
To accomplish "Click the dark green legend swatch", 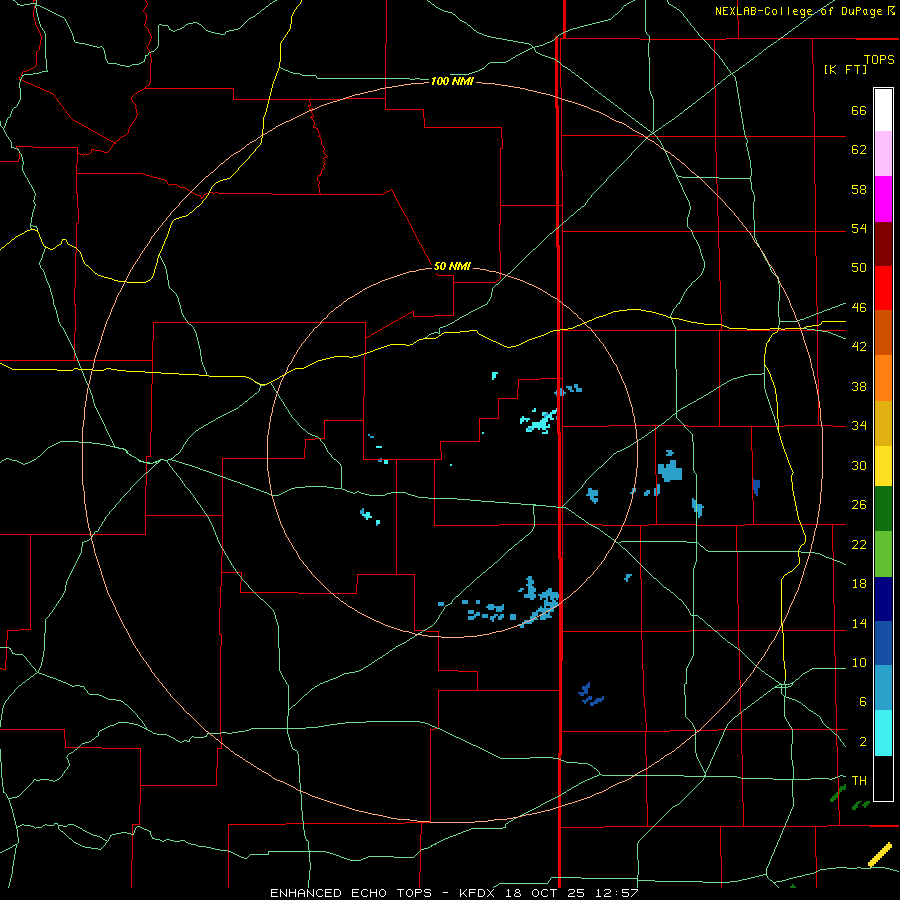I will coord(883,509).
